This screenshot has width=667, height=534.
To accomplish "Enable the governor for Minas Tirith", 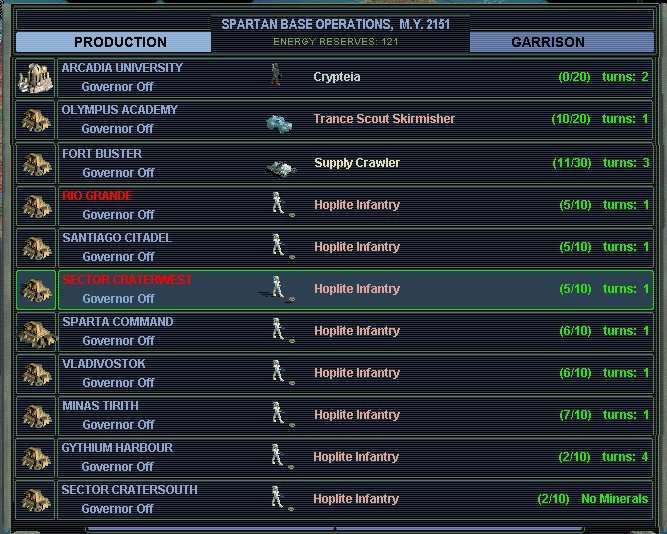I will point(117,424).
